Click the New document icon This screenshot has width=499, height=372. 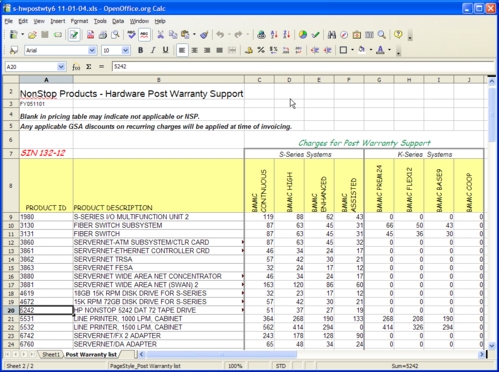tap(14, 35)
